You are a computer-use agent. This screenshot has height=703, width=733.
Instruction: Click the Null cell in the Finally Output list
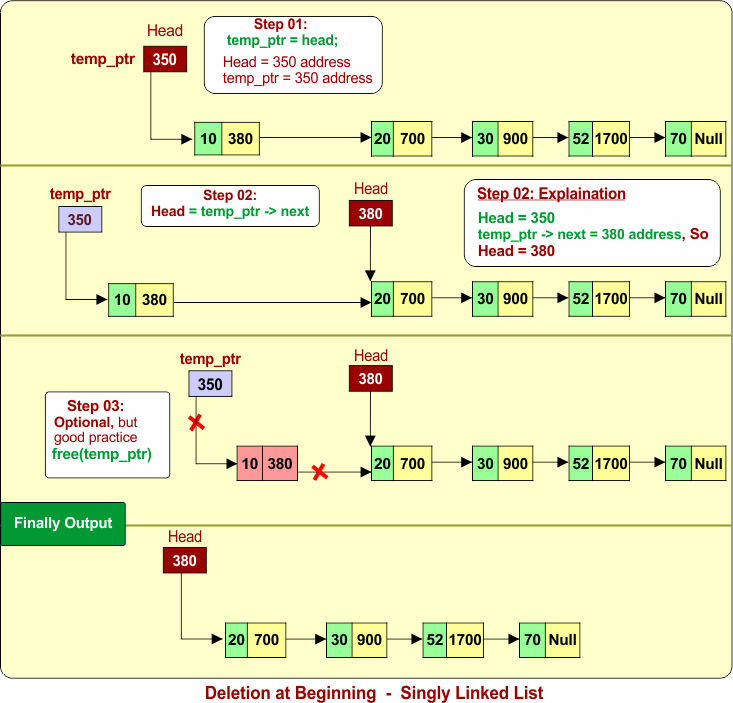click(562, 640)
